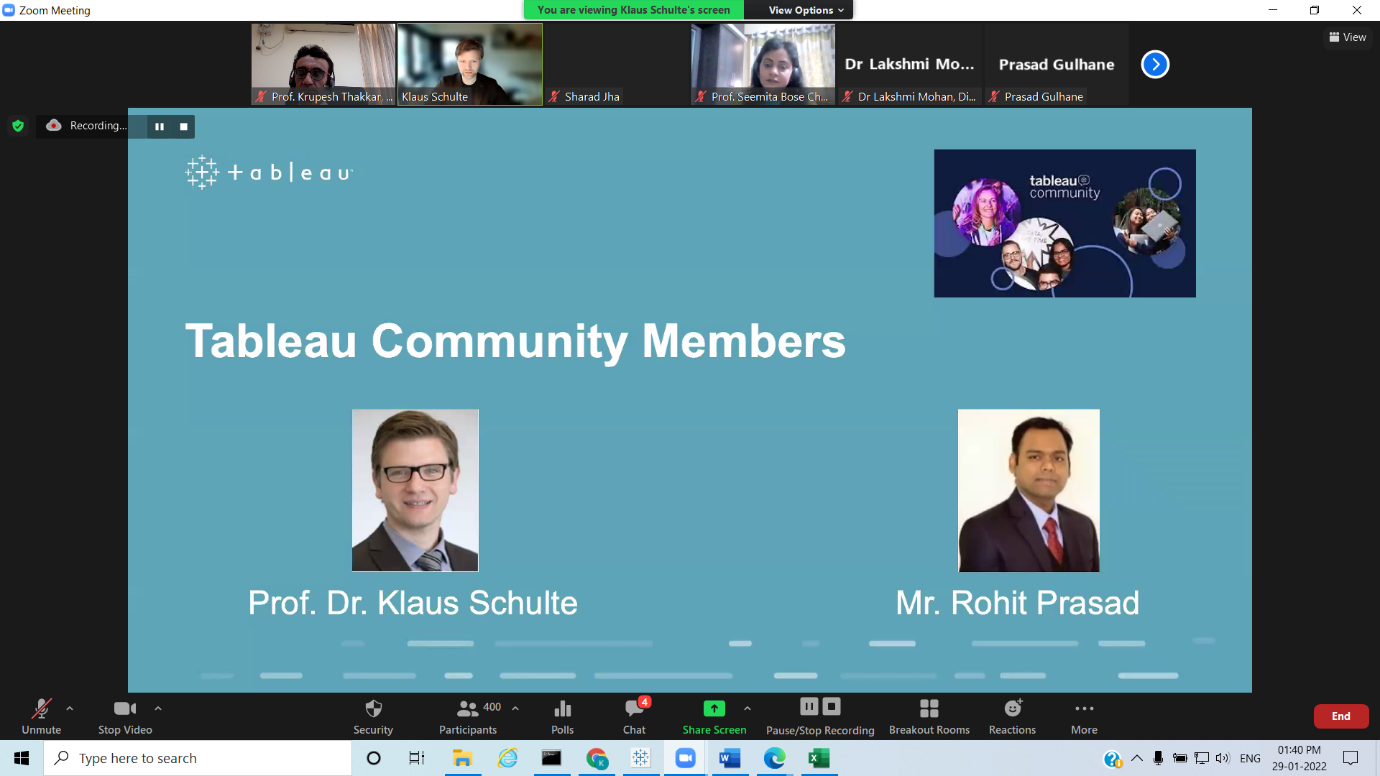Select Klaus Schulte's video thumbnail
Image resolution: width=1380 pixels, height=776 pixels.
pos(470,64)
